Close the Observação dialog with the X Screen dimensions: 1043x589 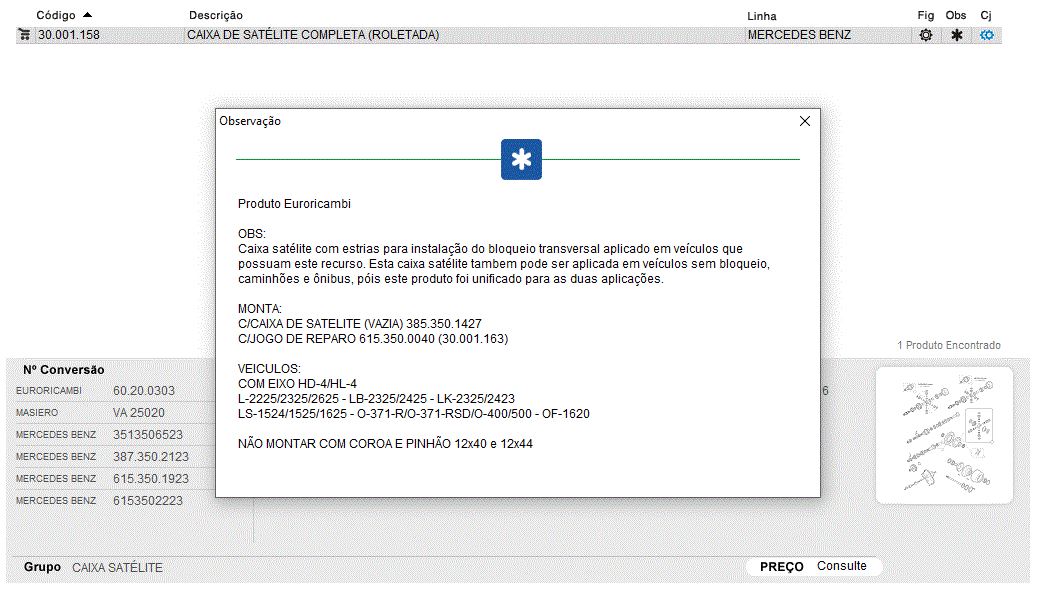[x=805, y=121]
